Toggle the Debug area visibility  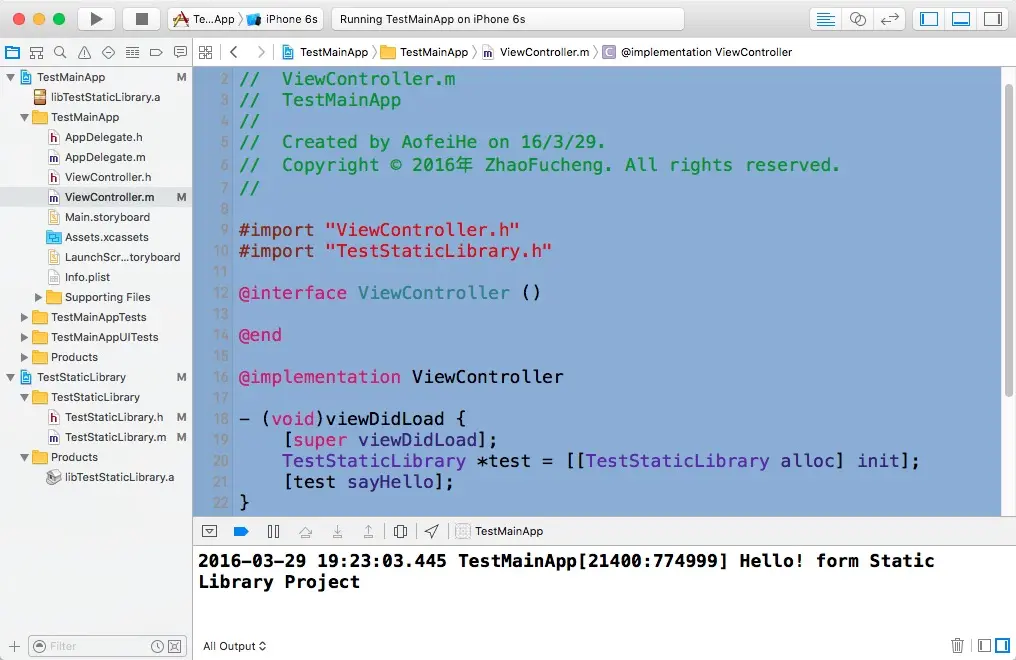point(961,19)
